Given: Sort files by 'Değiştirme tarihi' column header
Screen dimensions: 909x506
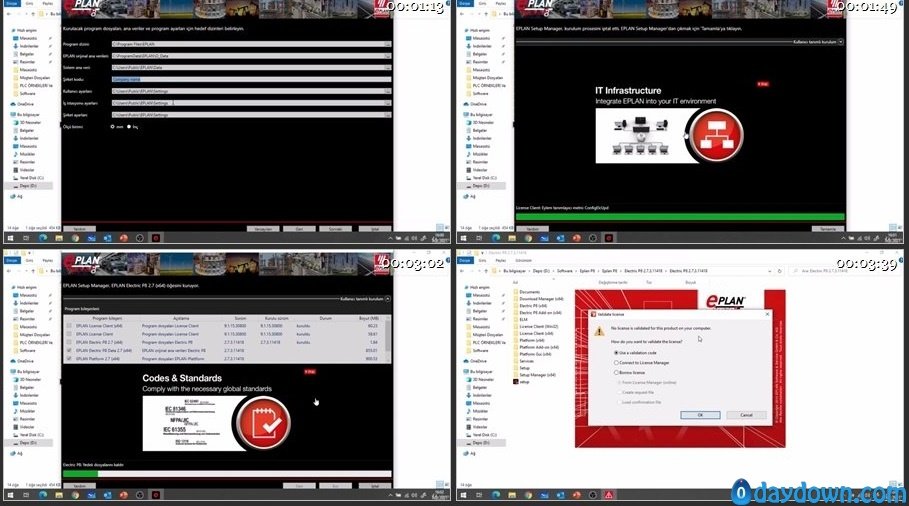Looking at the screenshot, I should (613, 282).
